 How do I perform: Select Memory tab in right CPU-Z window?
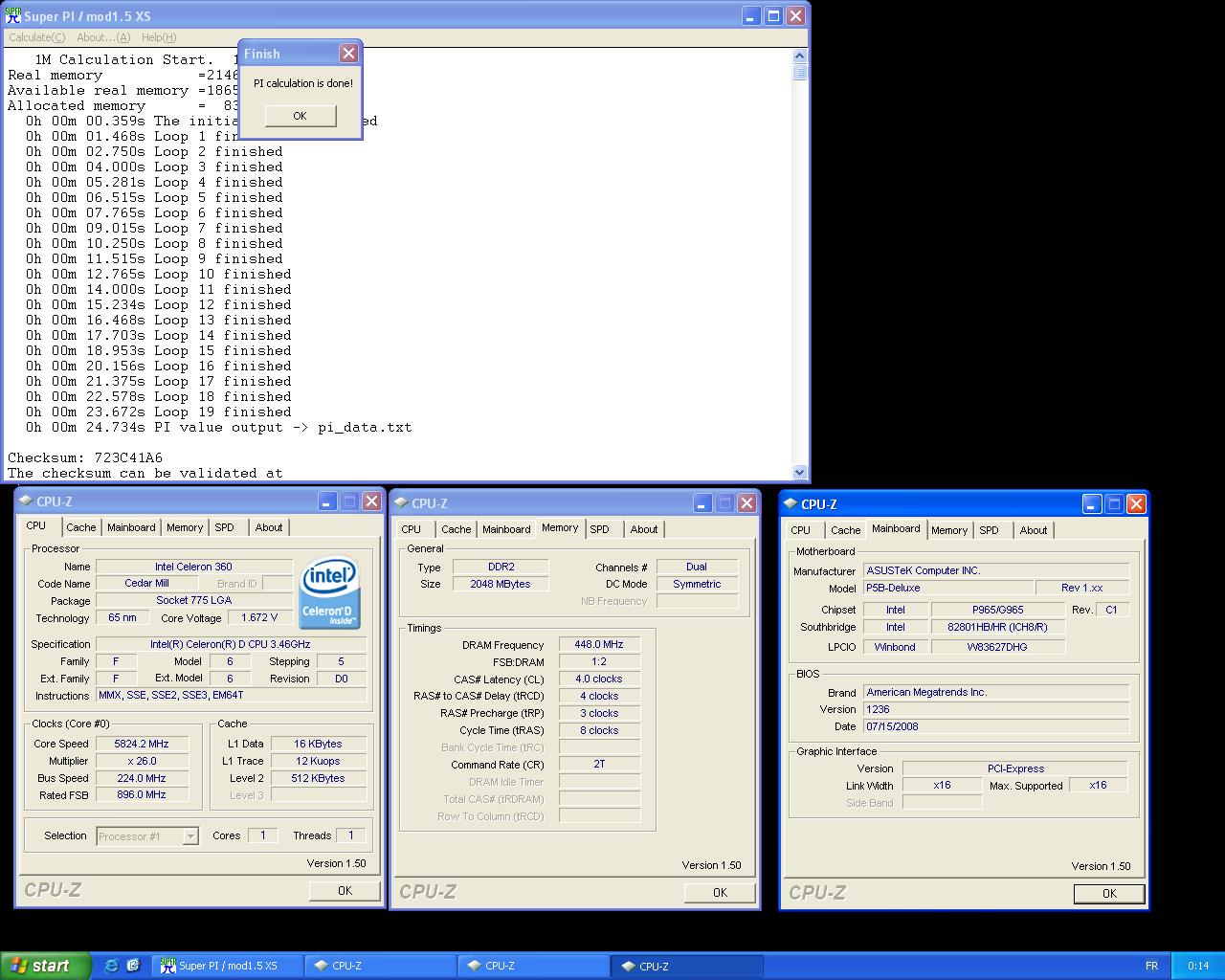tap(949, 530)
